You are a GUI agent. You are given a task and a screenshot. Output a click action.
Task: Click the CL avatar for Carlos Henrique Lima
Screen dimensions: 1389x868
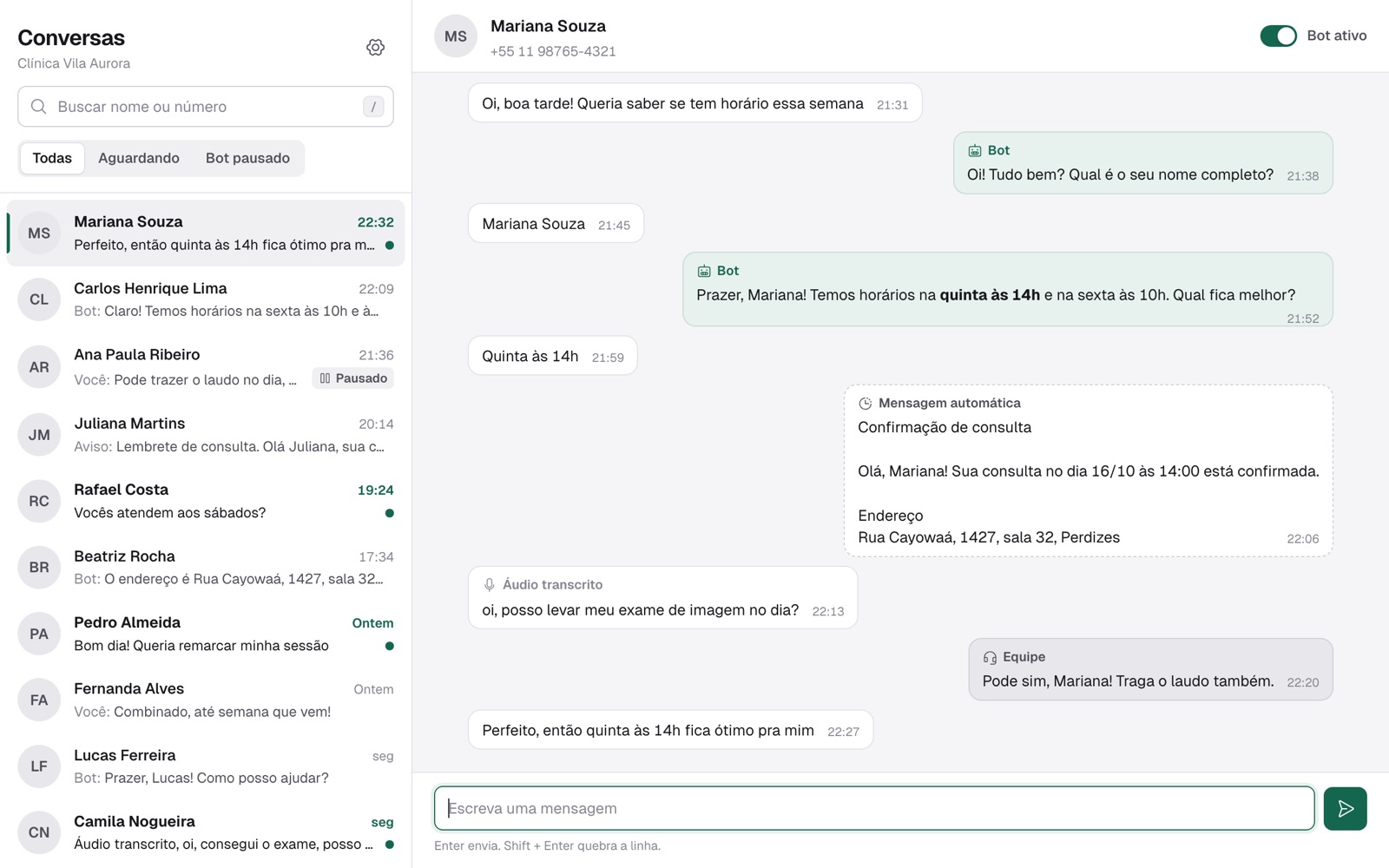point(39,299)
